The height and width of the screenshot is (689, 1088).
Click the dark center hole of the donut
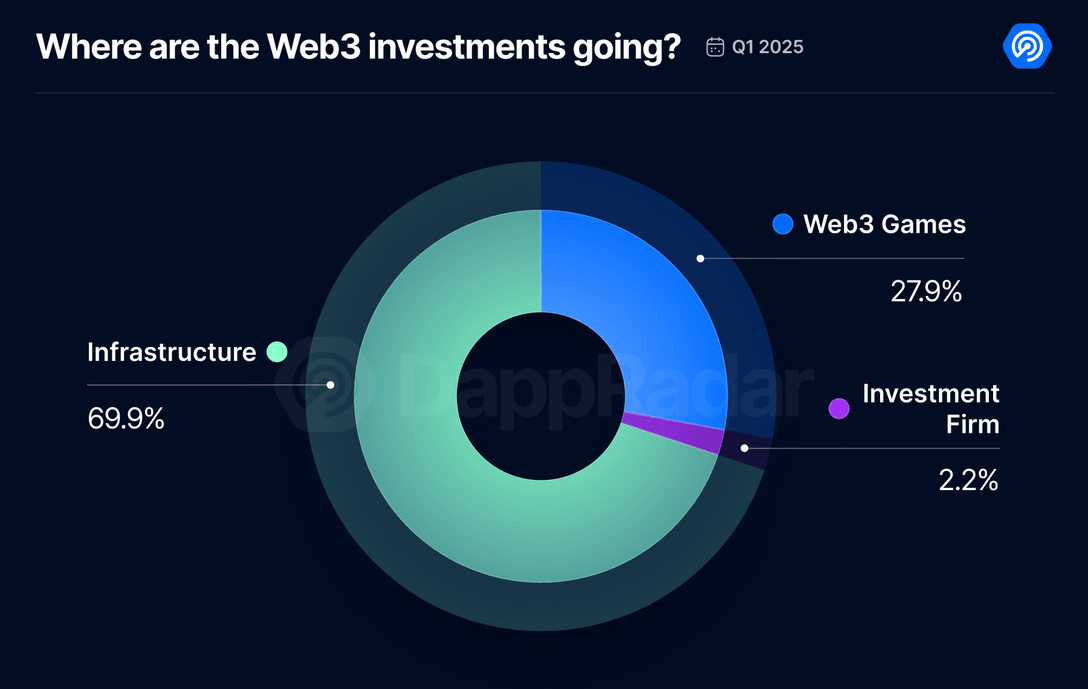click(x=541, y=396)
